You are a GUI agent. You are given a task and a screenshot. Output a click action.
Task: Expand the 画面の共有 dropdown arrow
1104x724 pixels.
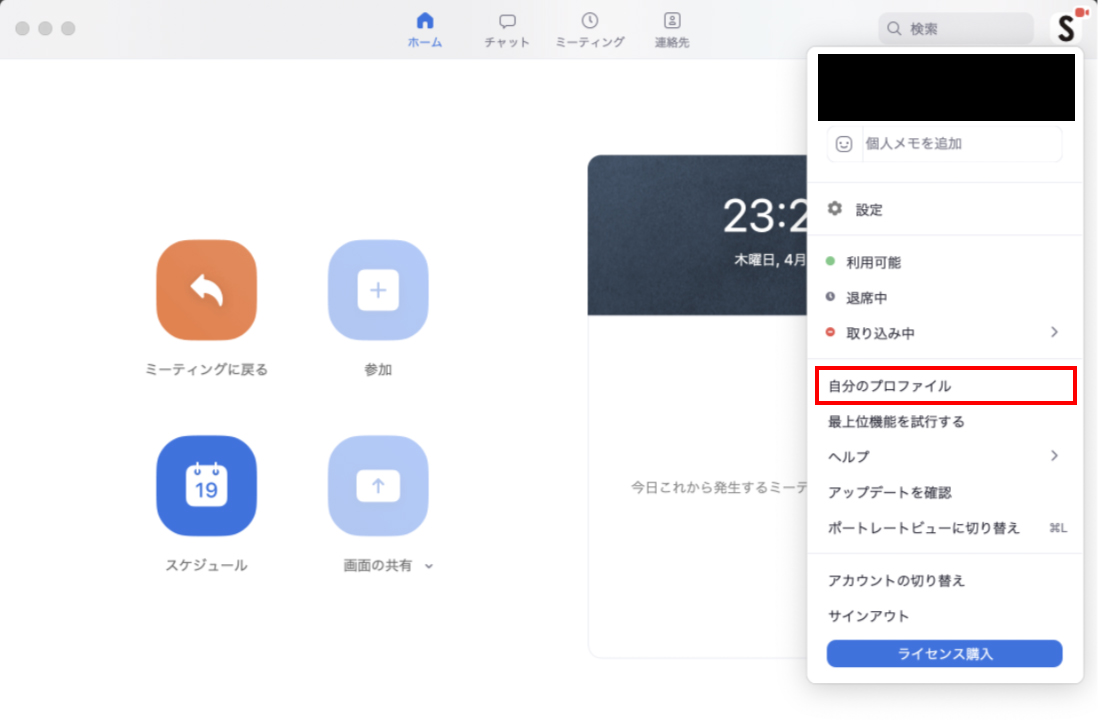point(429,566)
